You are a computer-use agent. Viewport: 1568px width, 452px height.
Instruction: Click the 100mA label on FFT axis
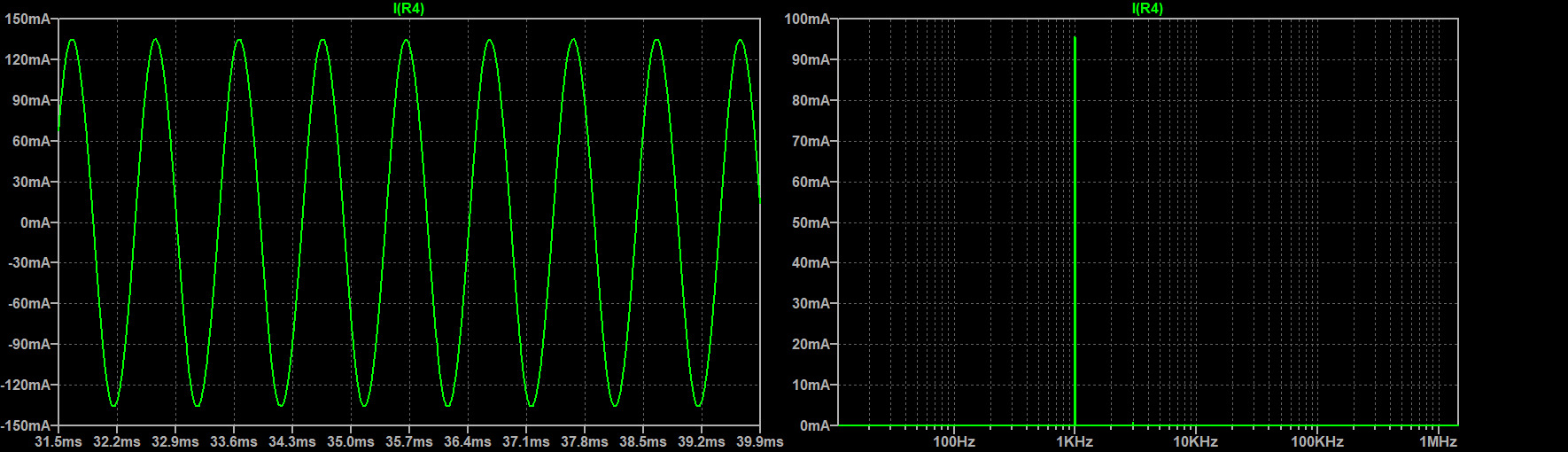pyautogui.click(x=807, y=19)
